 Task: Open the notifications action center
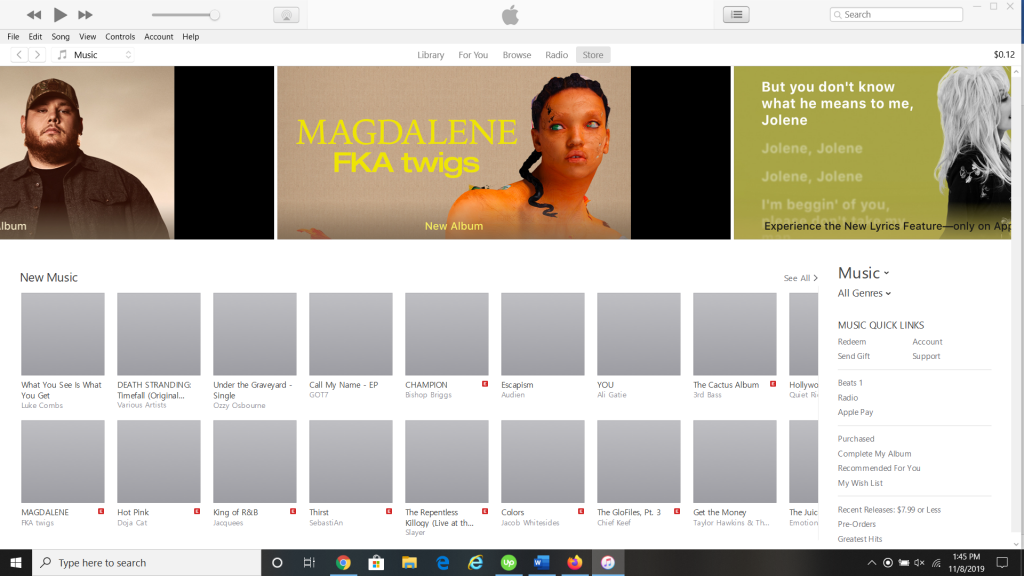(1002, 562)
